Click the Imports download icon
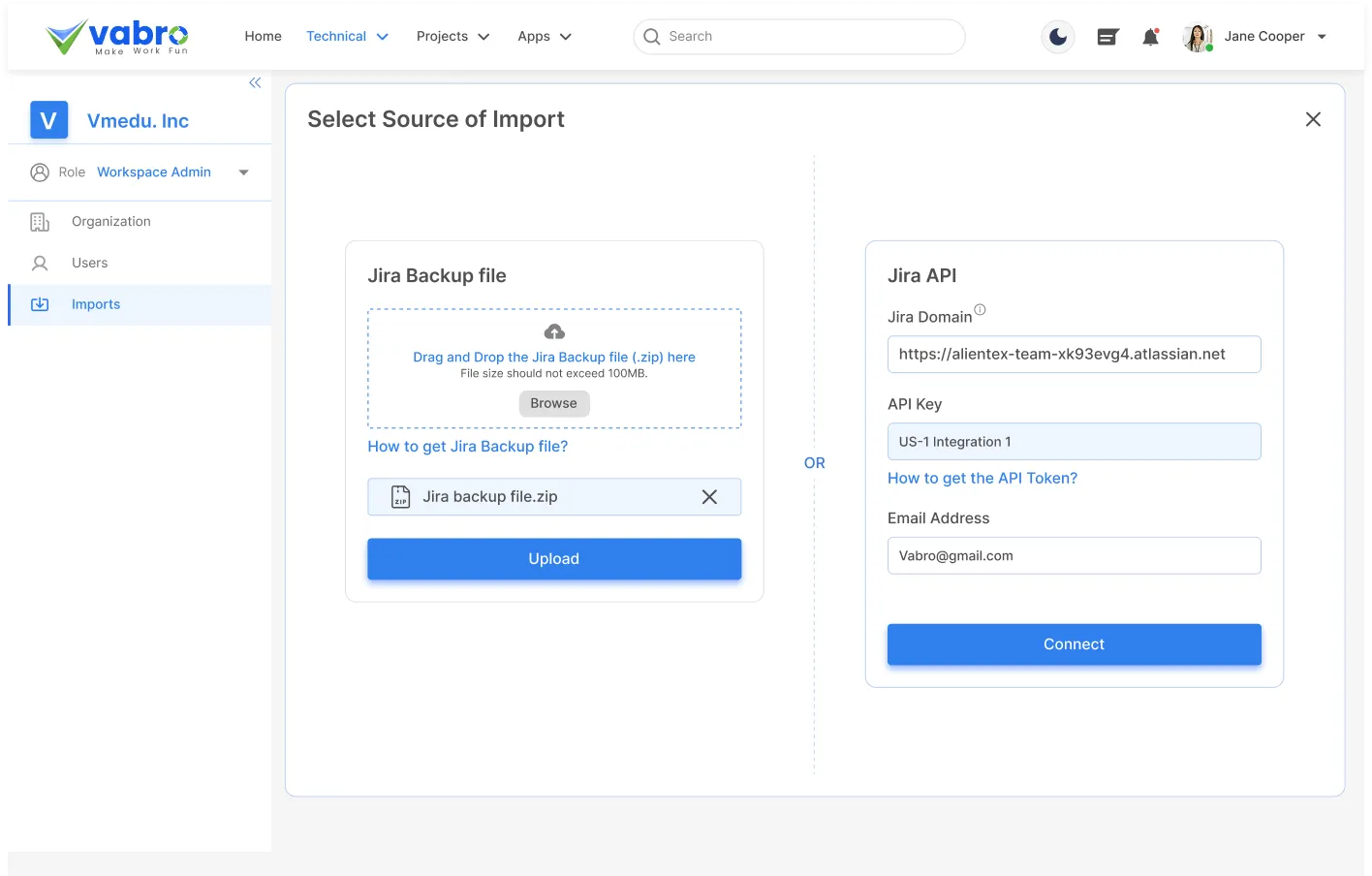This screenshot has height=876, width=1372. [x=40, y=304]
